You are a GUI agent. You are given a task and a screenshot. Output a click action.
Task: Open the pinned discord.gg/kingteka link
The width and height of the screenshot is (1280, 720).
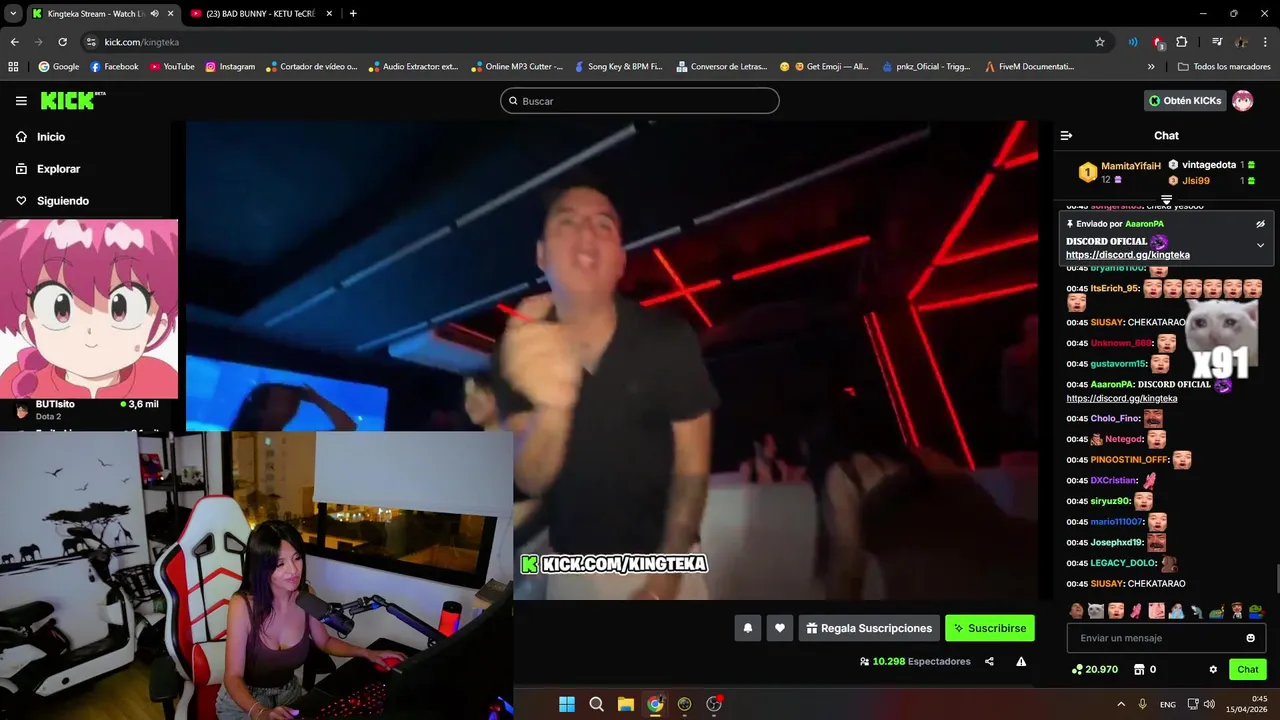pos(1127,255)
